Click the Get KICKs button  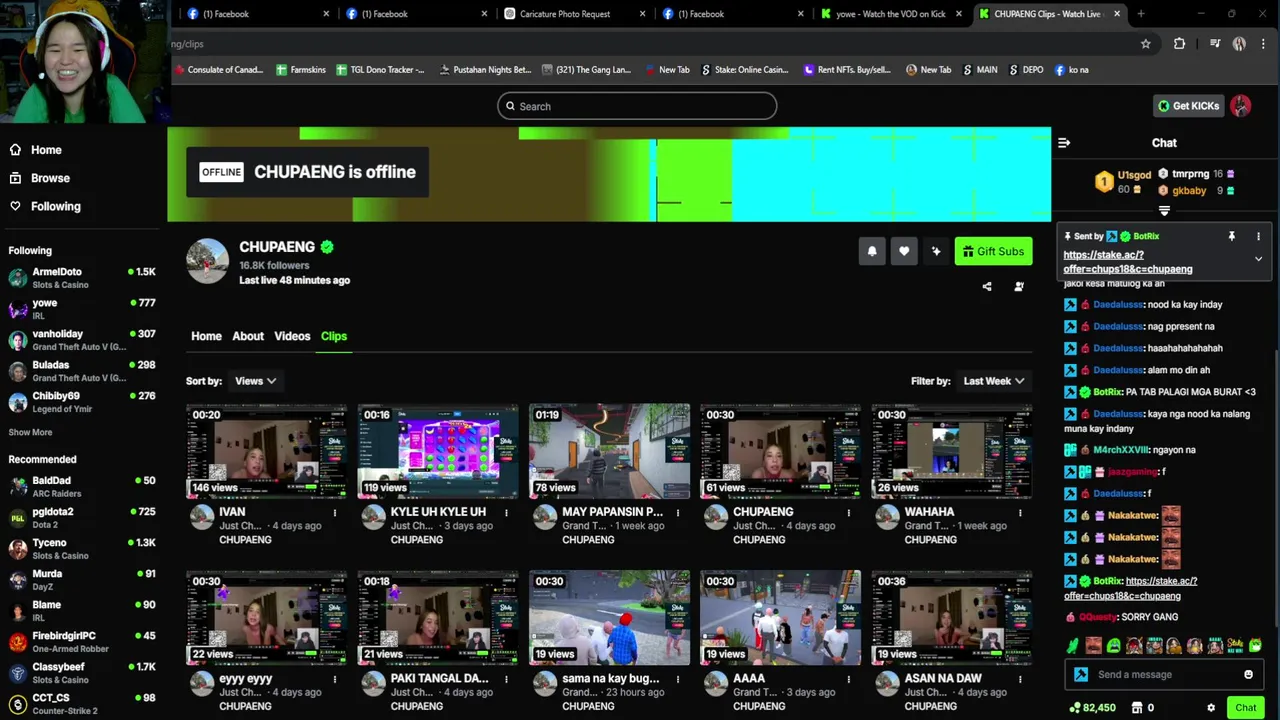coord(1188,106)
